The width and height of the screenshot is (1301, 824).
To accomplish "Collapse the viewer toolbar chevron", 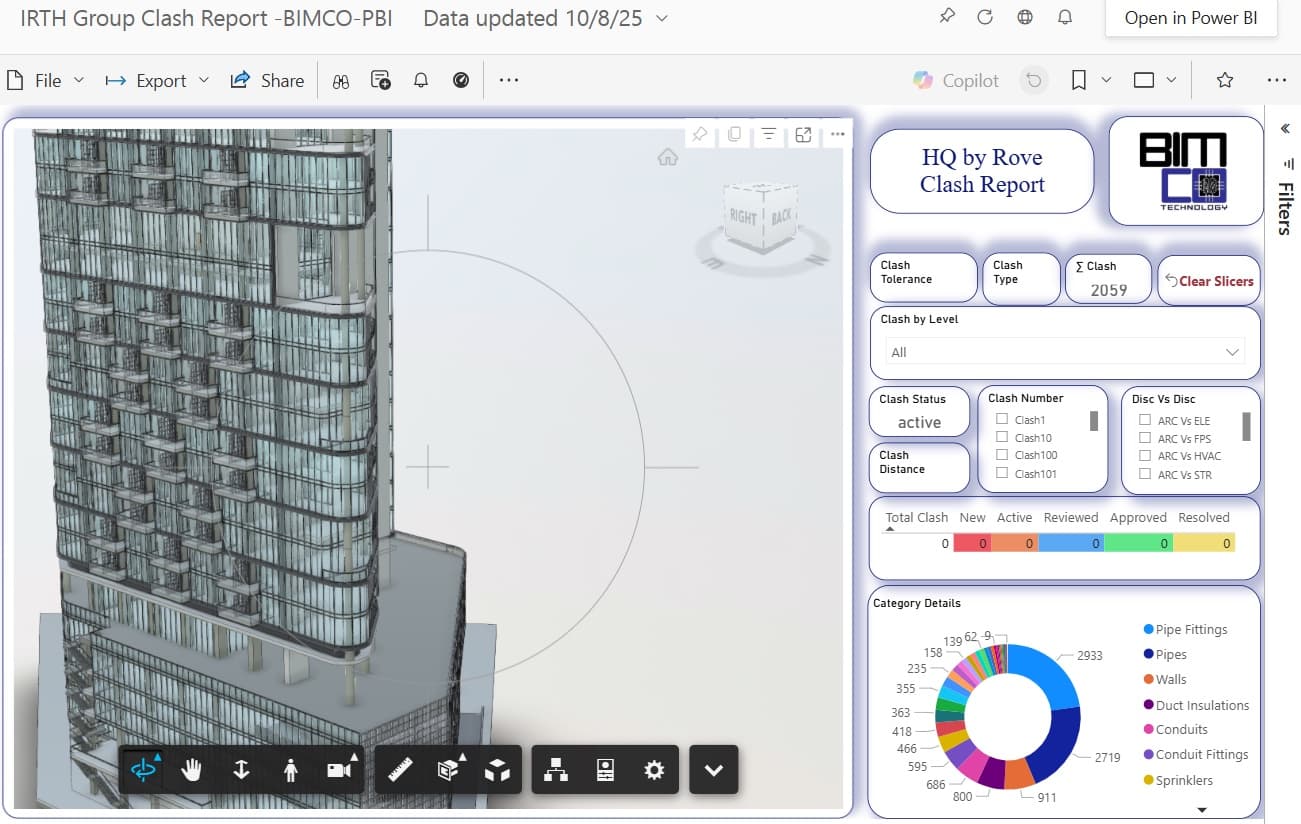I will pyautogui.click(x=713, y=769).
